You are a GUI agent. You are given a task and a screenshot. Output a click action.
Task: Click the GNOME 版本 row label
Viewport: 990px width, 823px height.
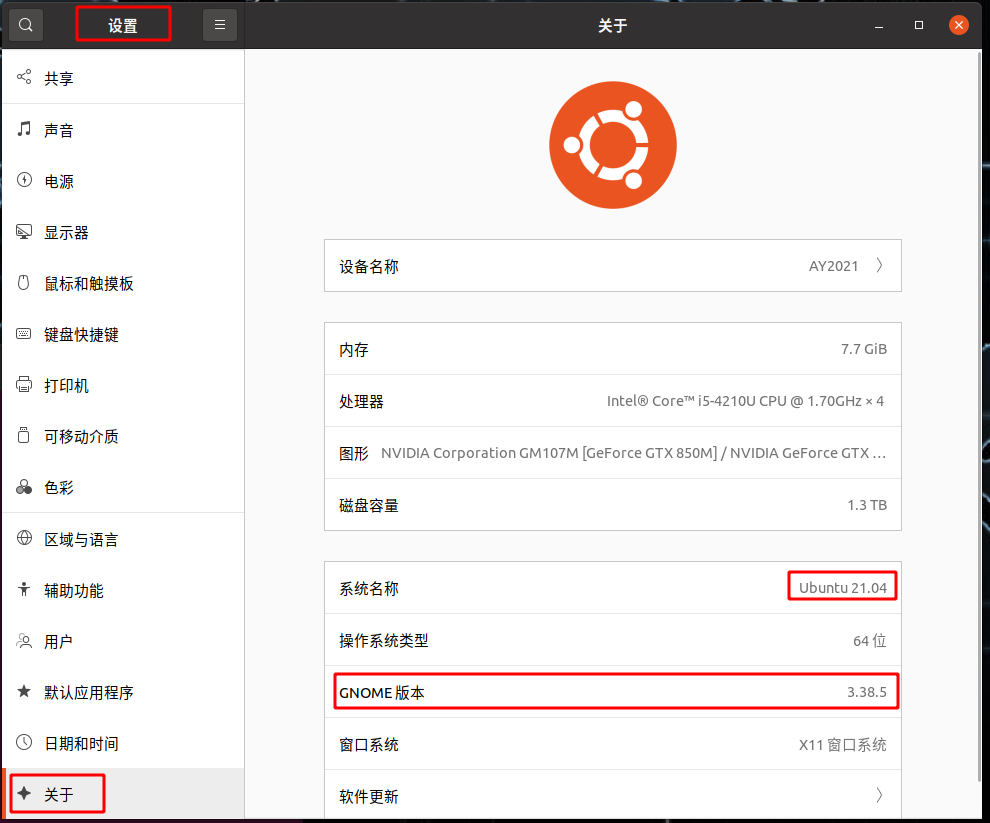[382, 692]
